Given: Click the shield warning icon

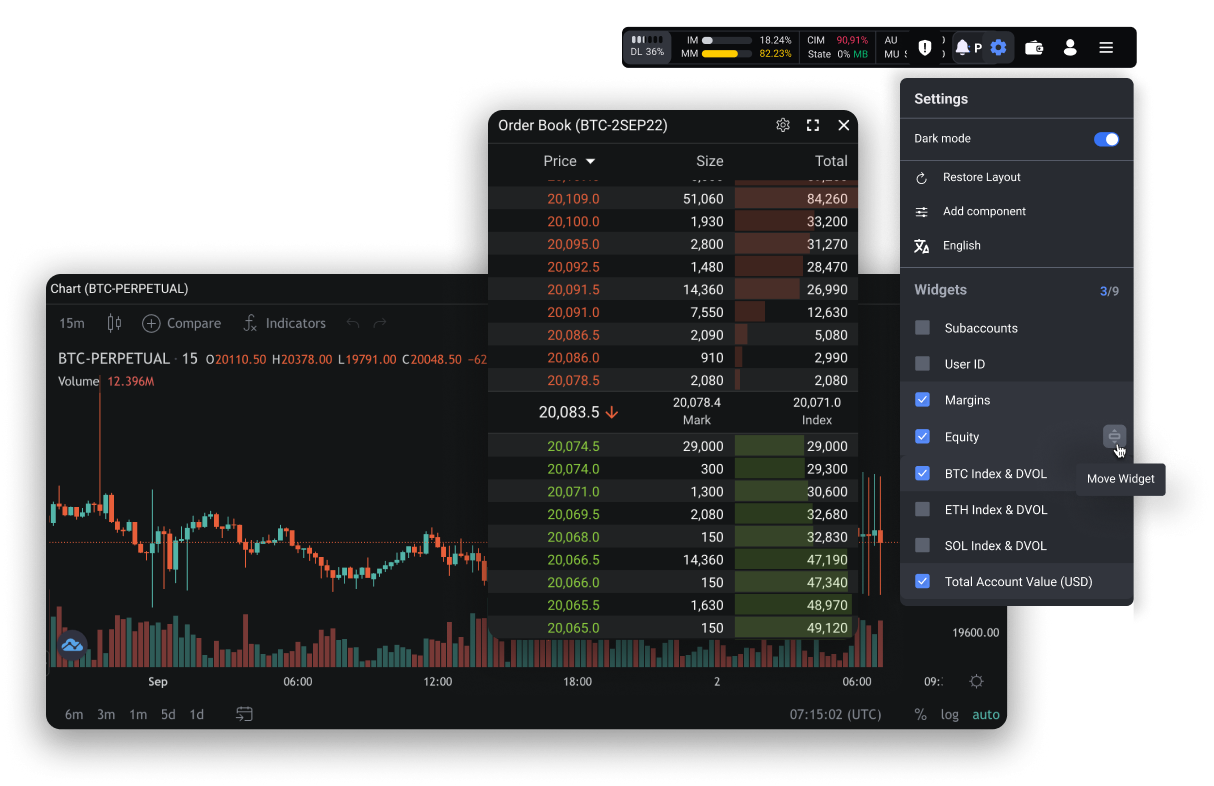Looking at the screenshot, I should (x=925, y=47).
